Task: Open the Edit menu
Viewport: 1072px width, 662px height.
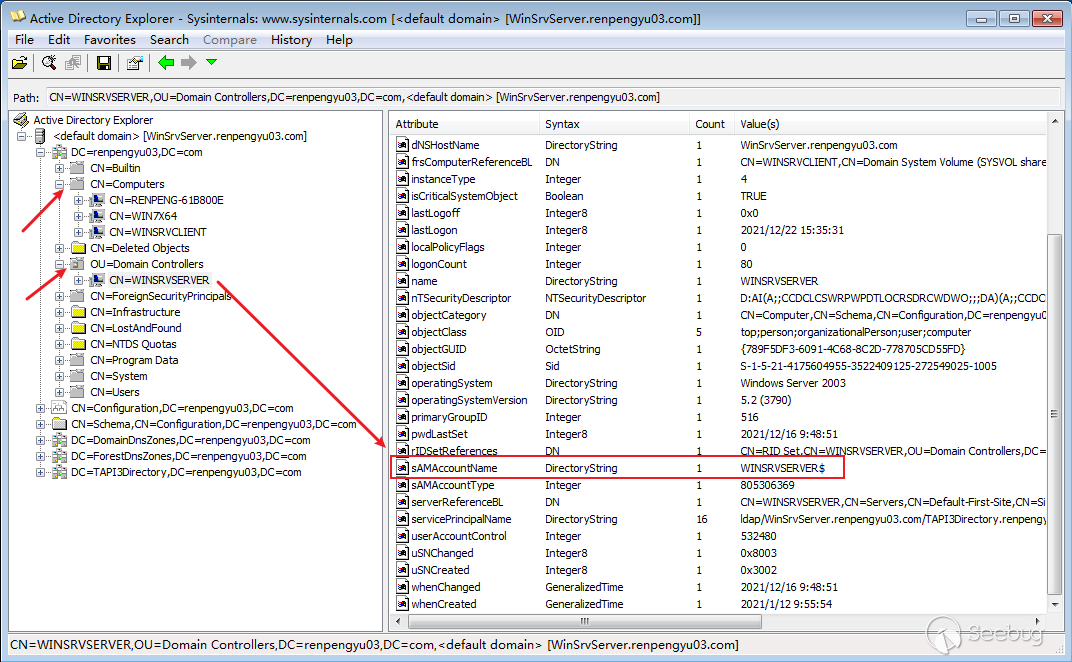Action: [59, 40]
